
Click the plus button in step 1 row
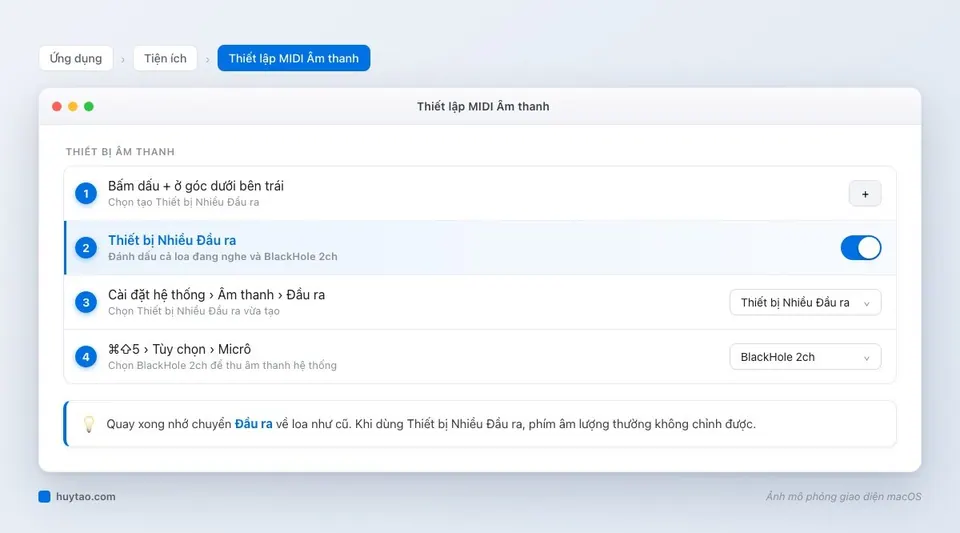[x=864, y=194]
